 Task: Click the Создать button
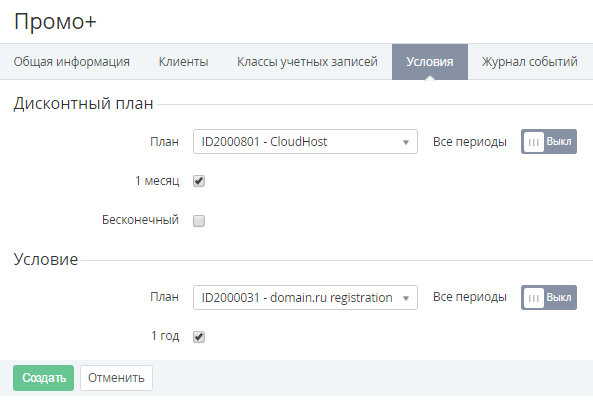[x=43, y=378]
